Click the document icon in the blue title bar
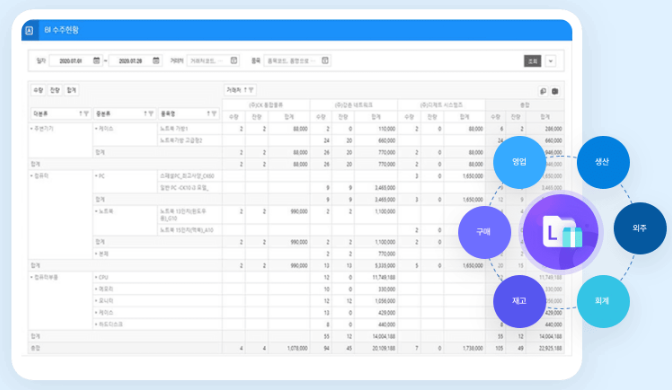 pos(29,30)
